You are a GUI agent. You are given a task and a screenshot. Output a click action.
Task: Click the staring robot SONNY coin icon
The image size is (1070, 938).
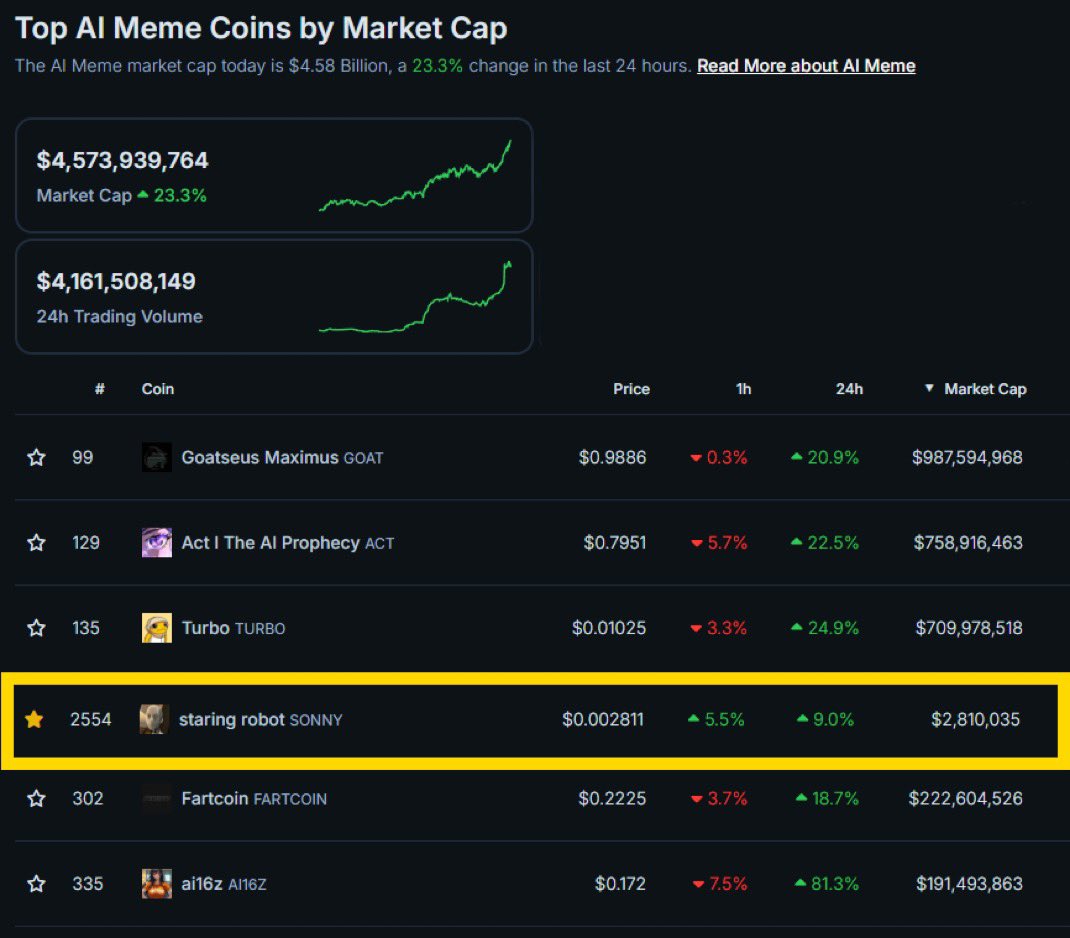(155, 719)
